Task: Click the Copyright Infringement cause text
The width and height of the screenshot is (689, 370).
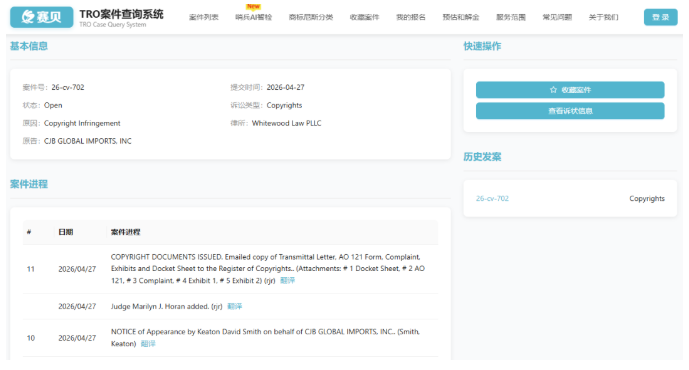Action: 82,123
